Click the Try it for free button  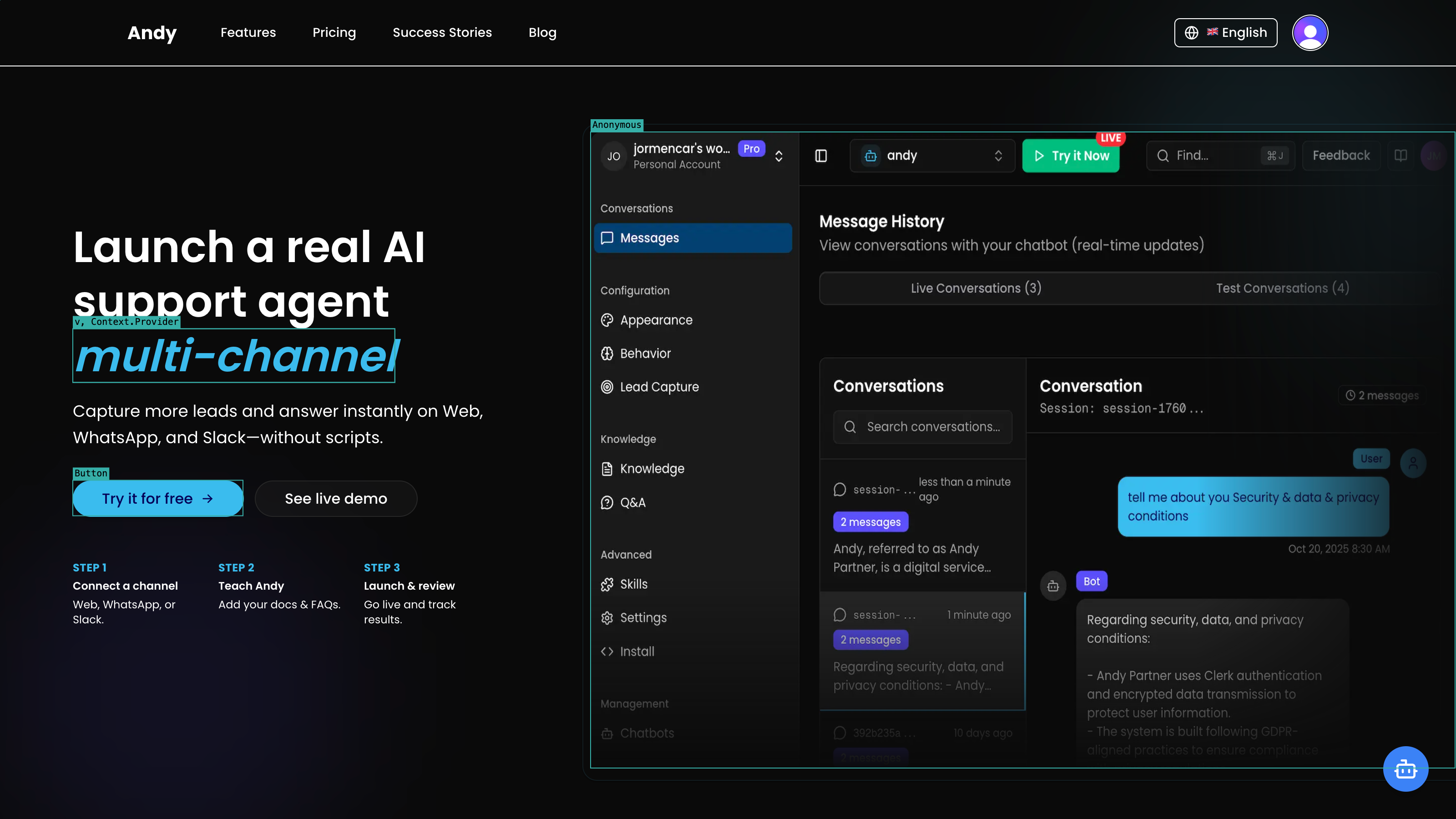(158, 498)
